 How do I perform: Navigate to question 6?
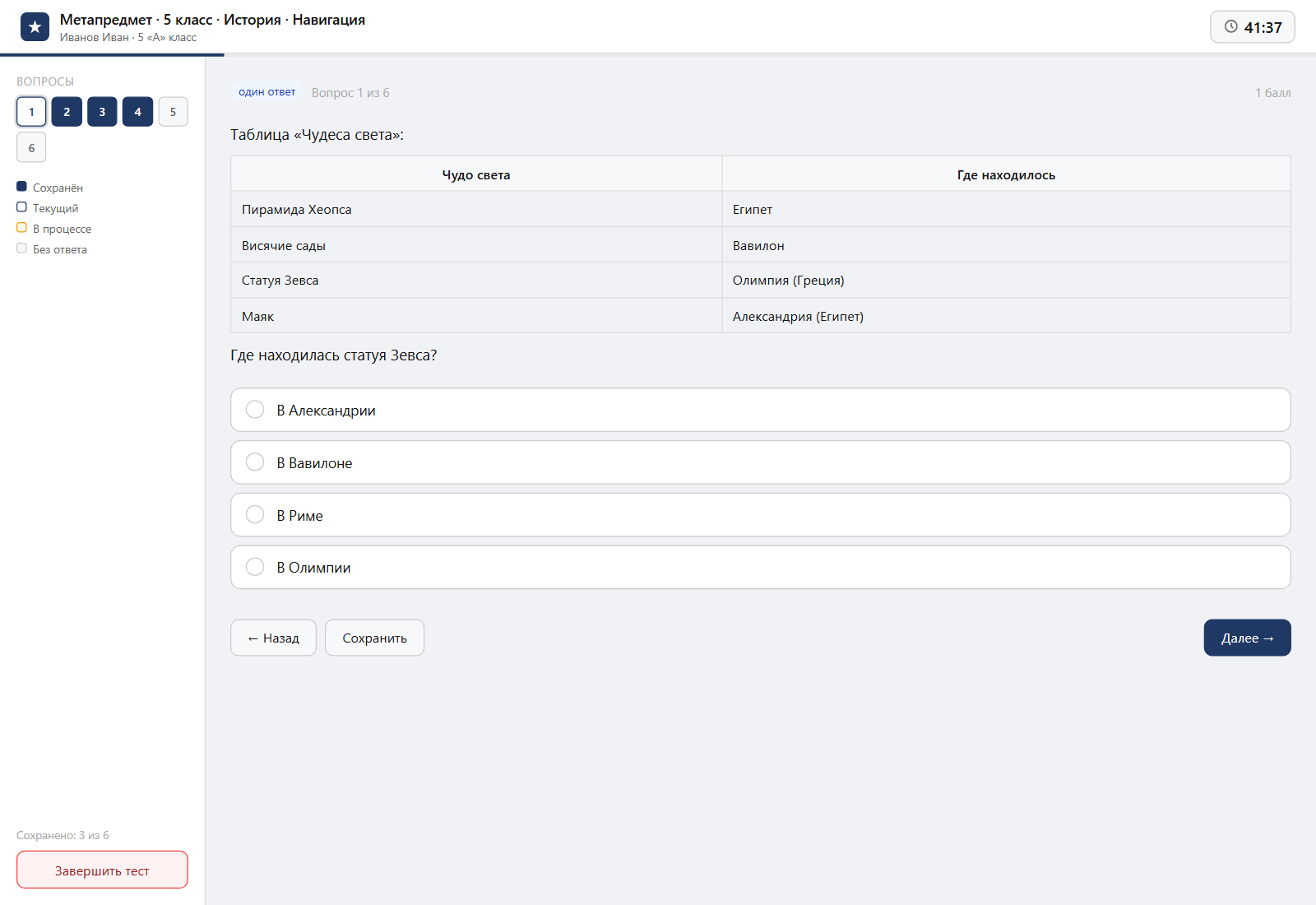tap(31, 148)
